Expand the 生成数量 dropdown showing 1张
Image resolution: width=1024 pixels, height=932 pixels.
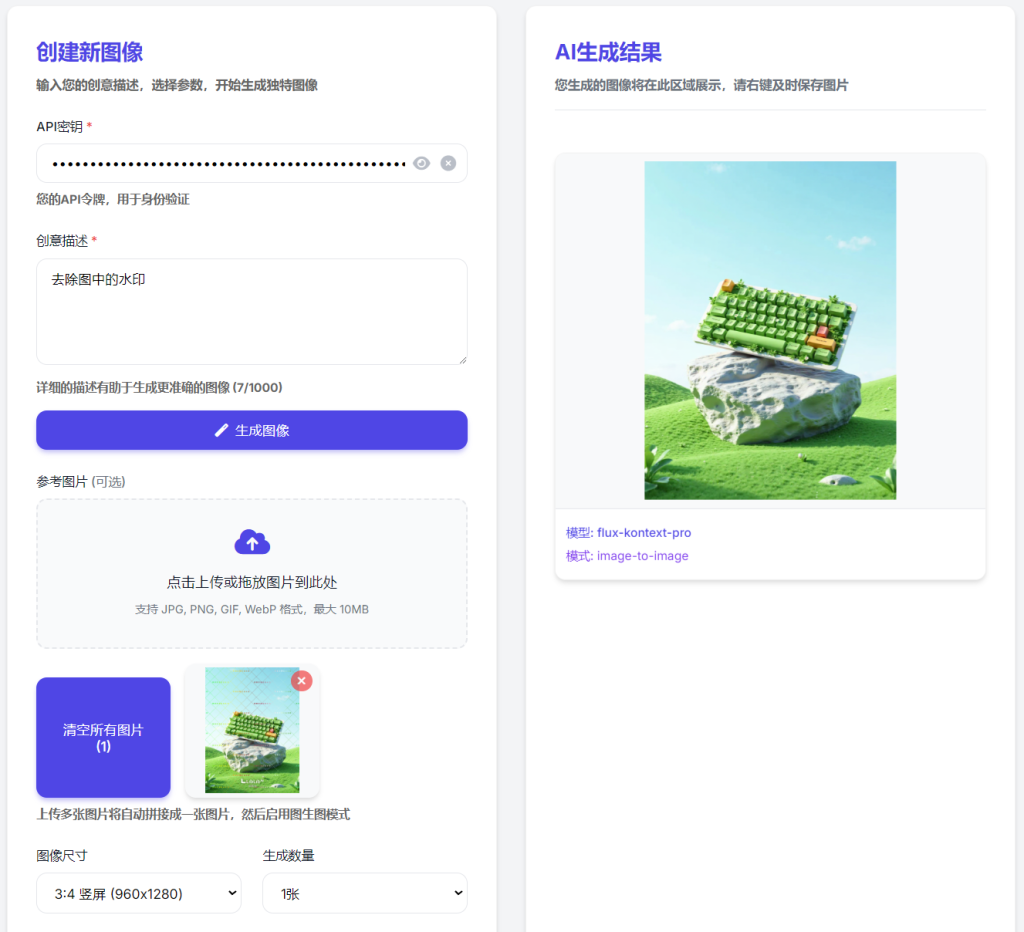click(364, 893)
